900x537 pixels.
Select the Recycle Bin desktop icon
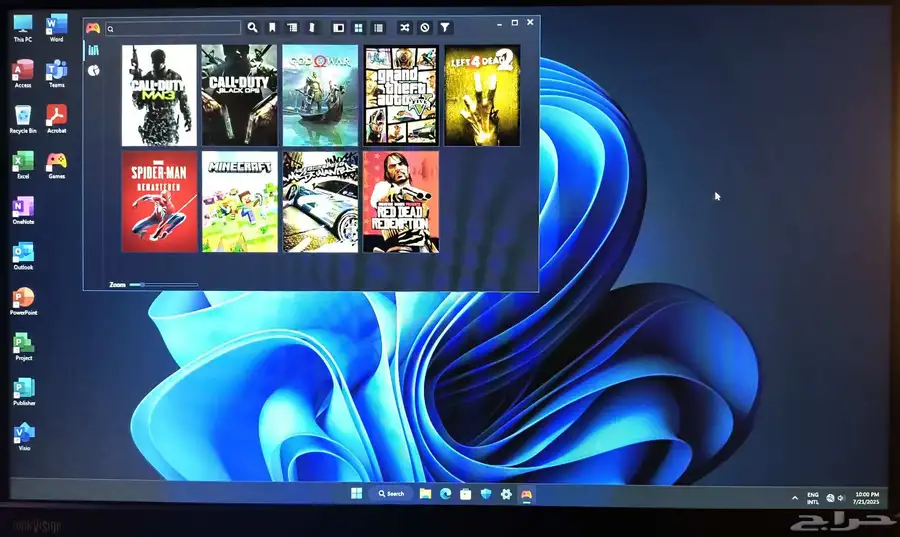(23, 119)
